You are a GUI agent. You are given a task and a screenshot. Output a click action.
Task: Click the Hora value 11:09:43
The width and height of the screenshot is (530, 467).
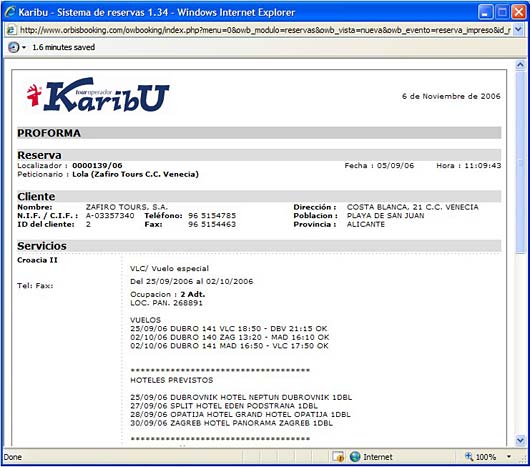(x=483, y=166)
